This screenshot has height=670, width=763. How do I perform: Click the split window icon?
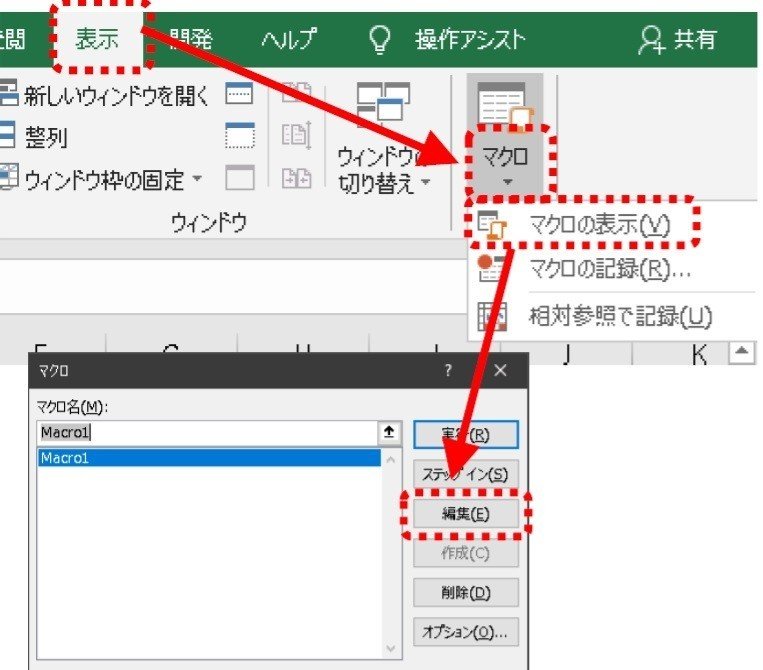[x=239, y=93]
